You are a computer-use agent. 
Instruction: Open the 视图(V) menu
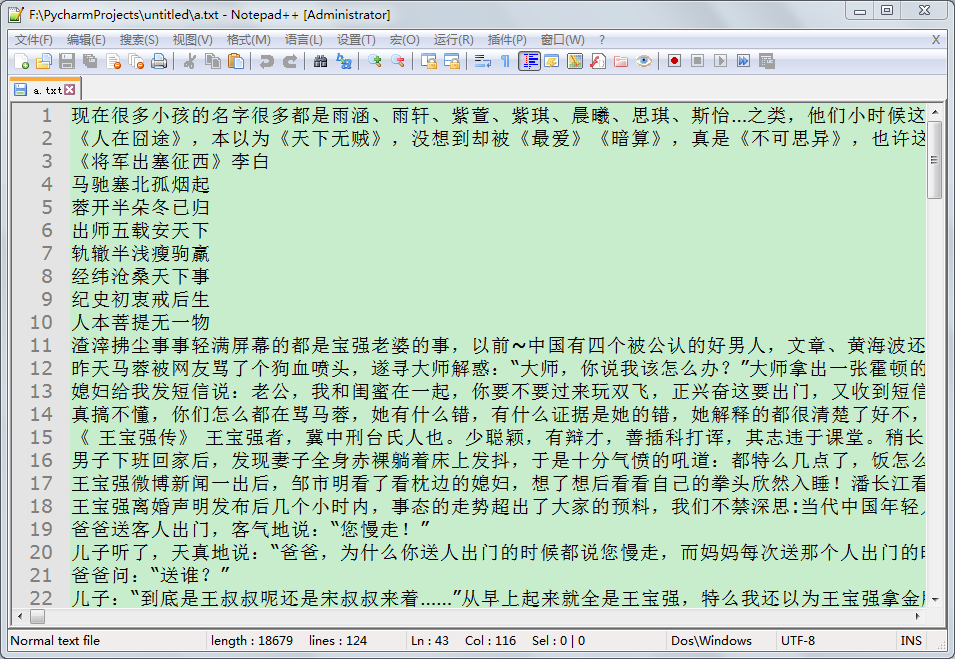point(192,40)
